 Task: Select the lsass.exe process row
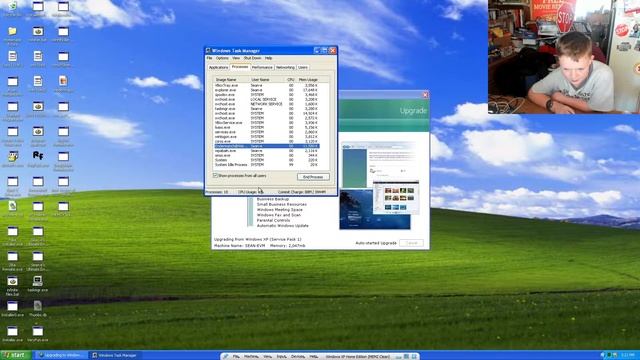pos(267,127)
